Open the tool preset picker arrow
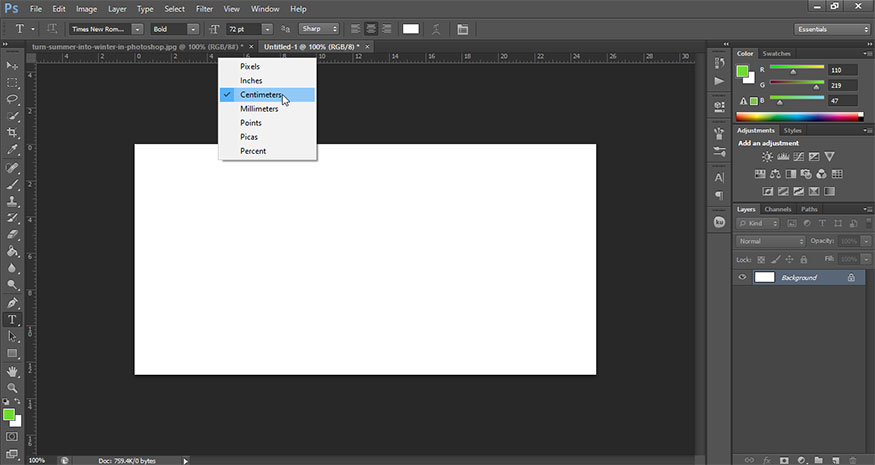 tap(32, 29)
